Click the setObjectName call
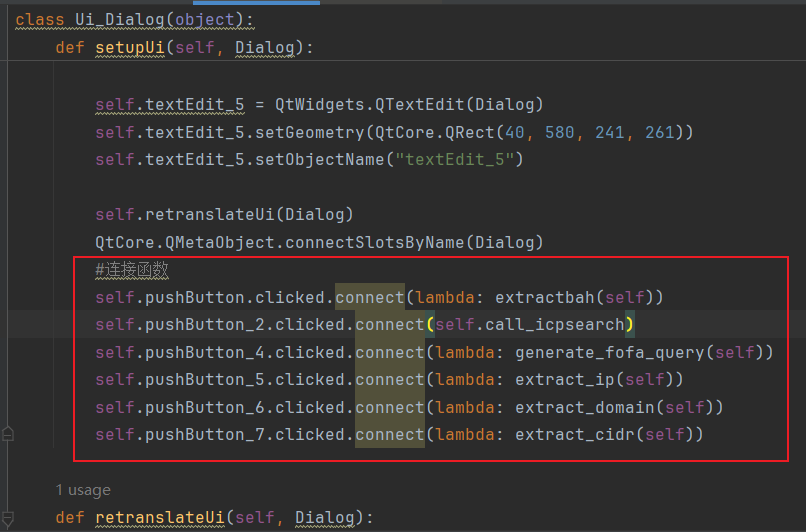The height and width of the screenshot is (532, 806). (320, 160)
